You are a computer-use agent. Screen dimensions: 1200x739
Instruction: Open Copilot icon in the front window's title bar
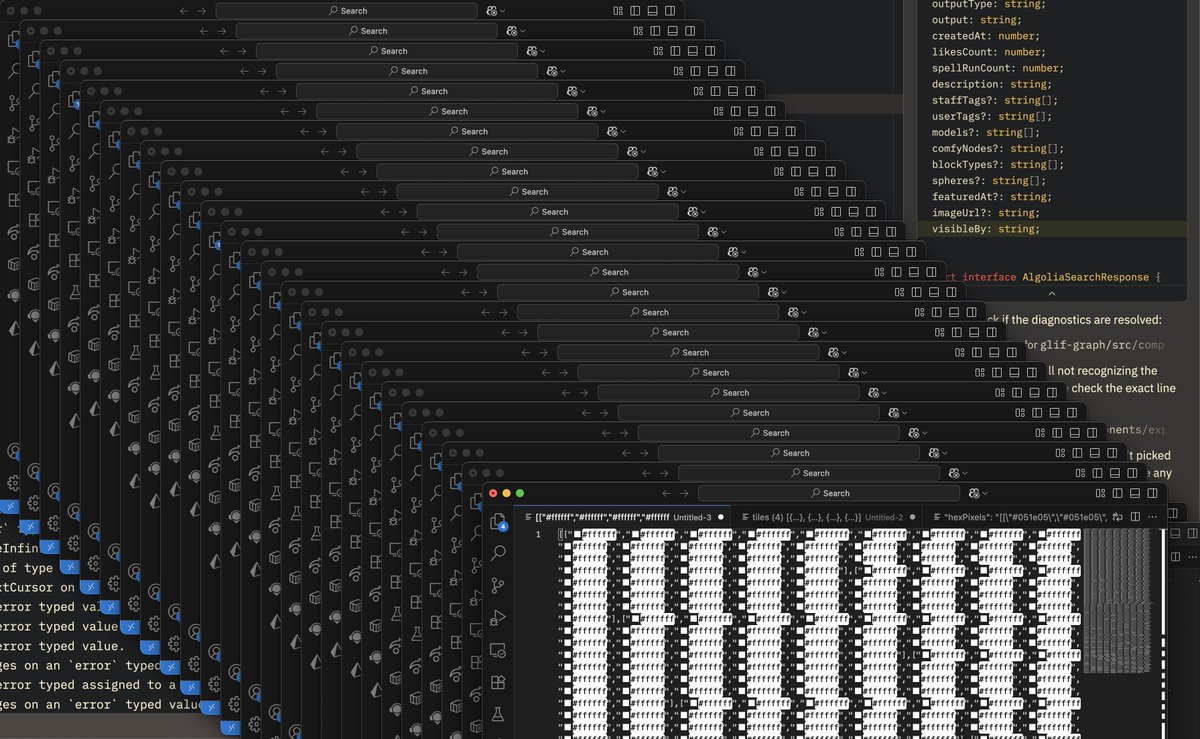(974, 493)
